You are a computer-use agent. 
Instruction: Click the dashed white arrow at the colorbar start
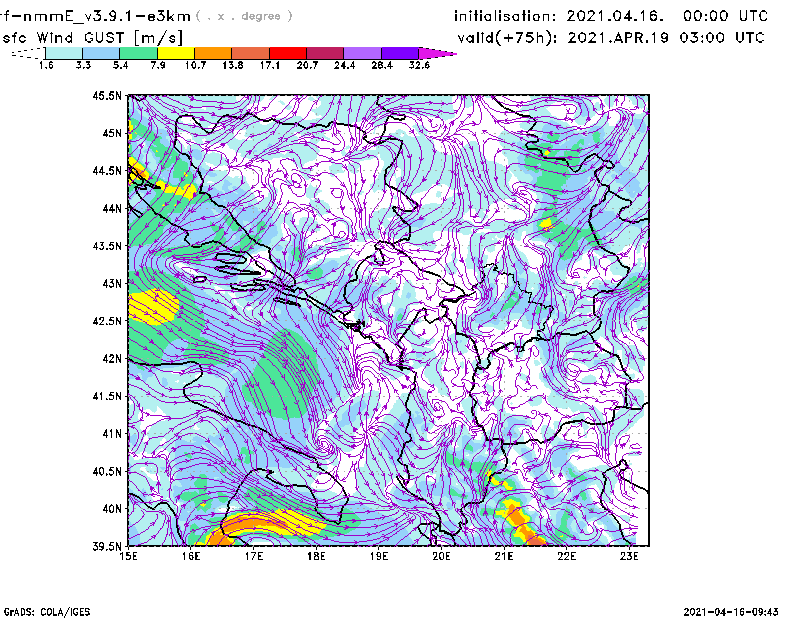coord(28,53)
